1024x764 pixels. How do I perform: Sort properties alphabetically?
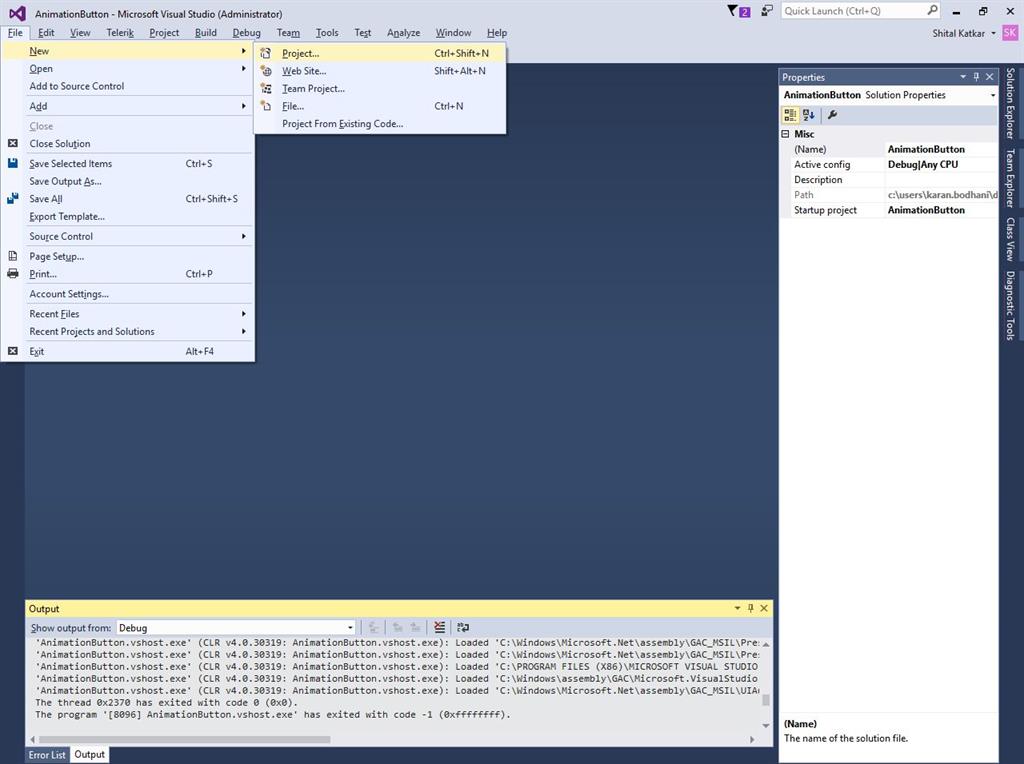click(x=809, y=115)
